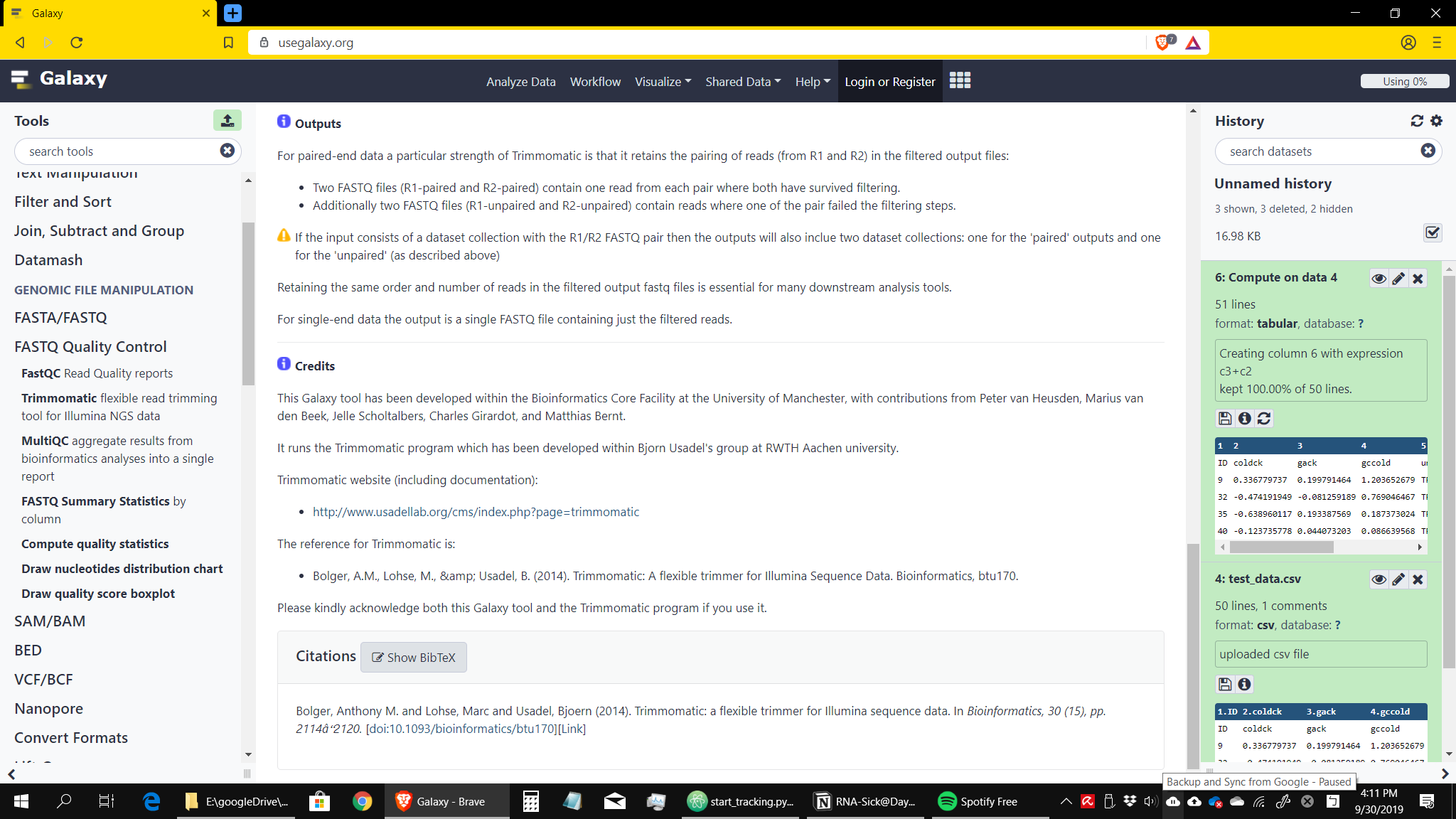Image resolution: width=1456 pixels, height=819 pixels.
Task: Click the Brave Rewards triangle icon
Action: pos(1194,43)
